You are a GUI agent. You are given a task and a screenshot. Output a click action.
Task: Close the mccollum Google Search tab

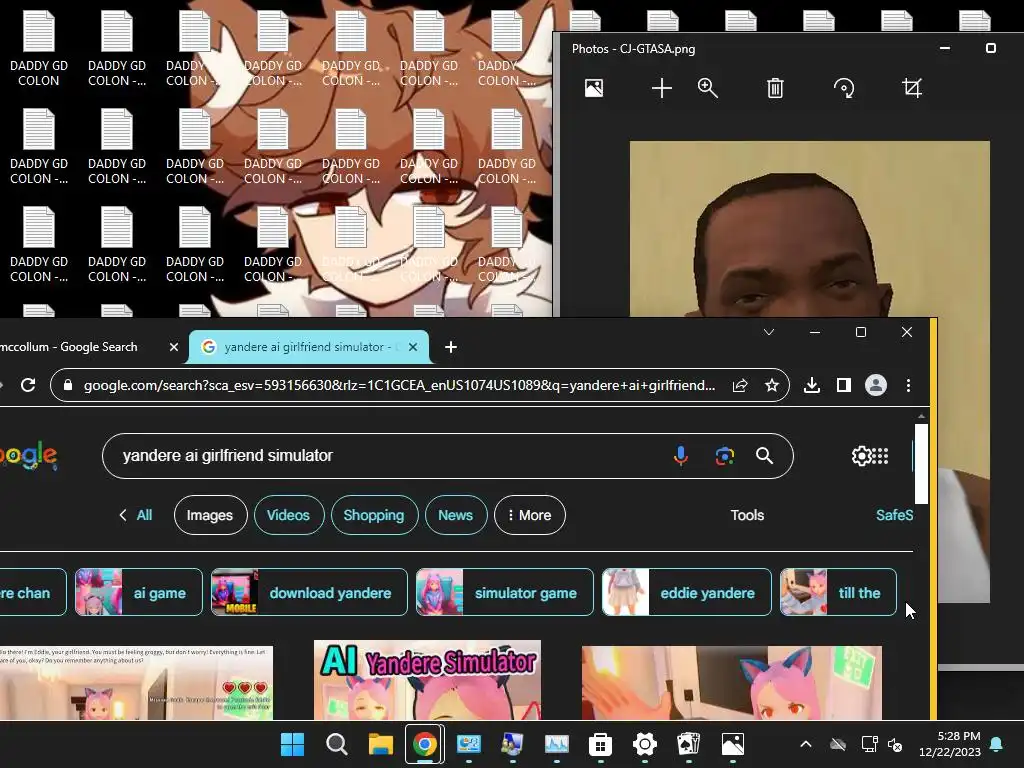[x=174, y=347]
